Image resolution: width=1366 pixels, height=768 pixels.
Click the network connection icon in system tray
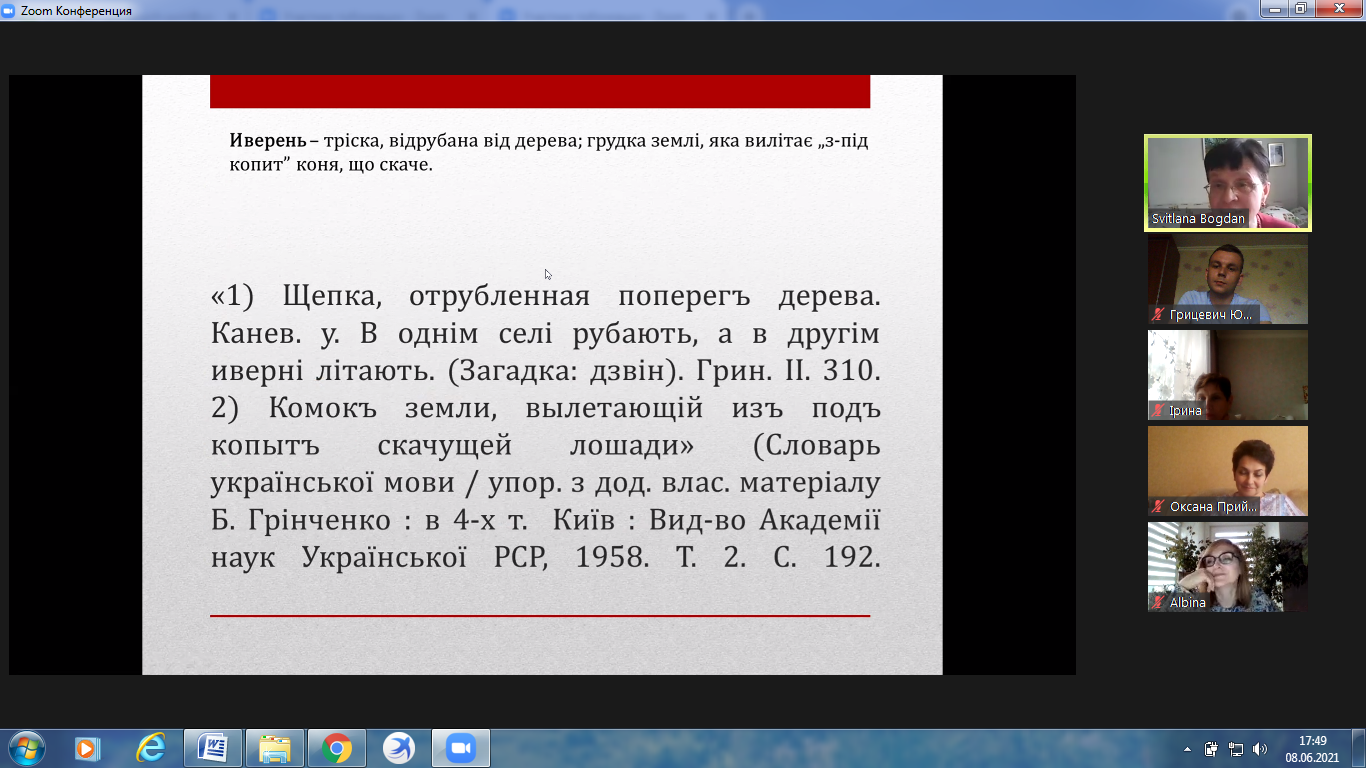tap(1235, 748)
